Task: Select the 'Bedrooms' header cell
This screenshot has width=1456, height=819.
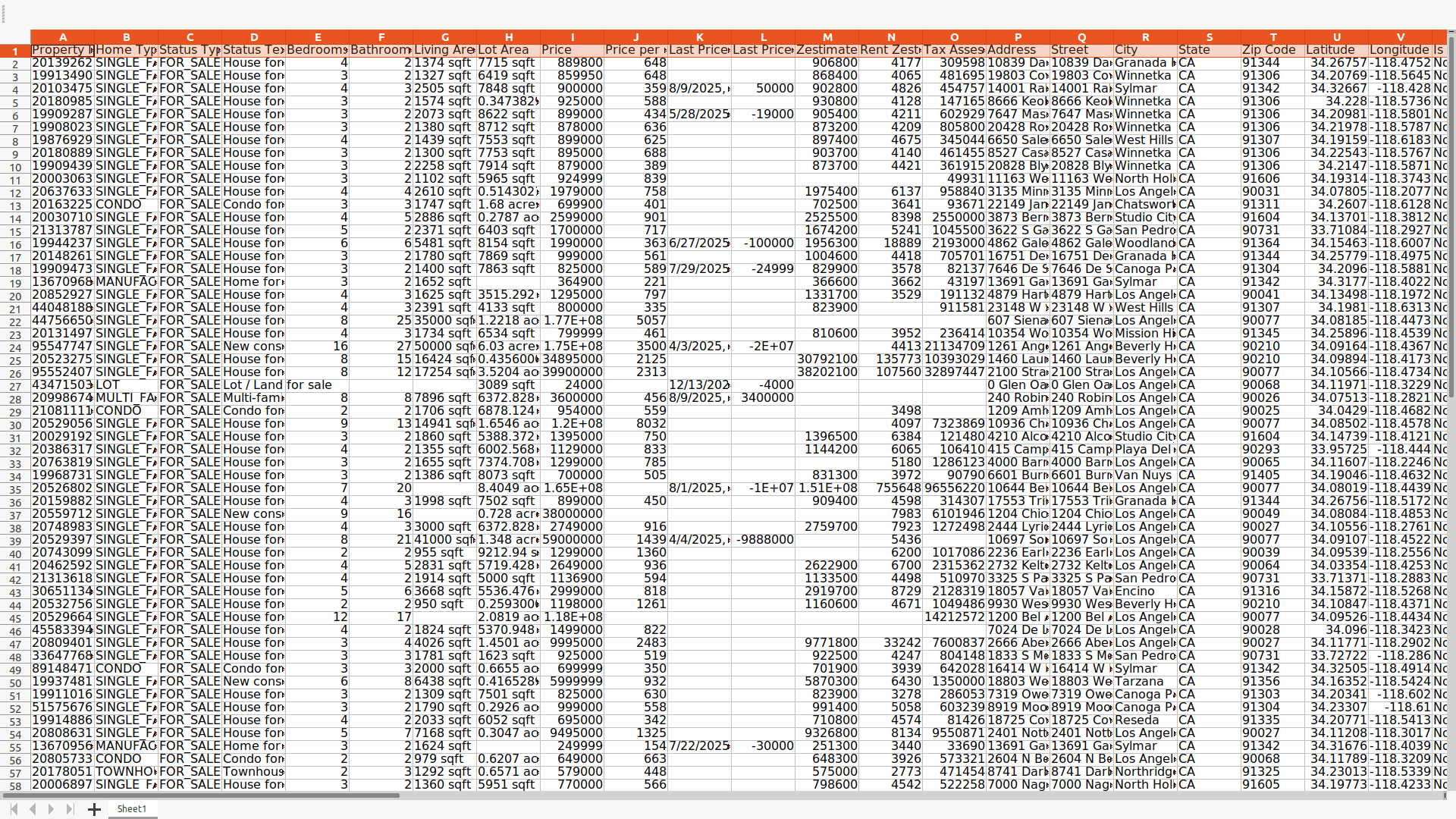Action: [318, 50]
